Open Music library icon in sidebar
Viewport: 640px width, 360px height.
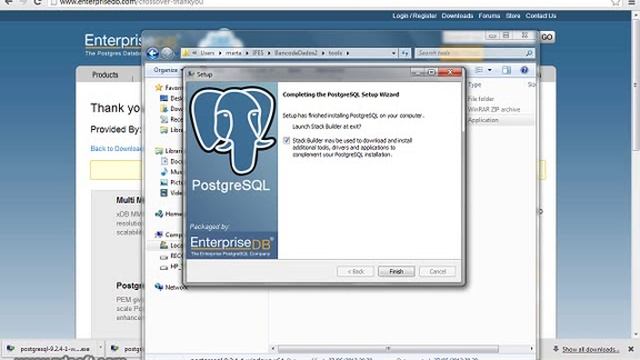point(164,172)
